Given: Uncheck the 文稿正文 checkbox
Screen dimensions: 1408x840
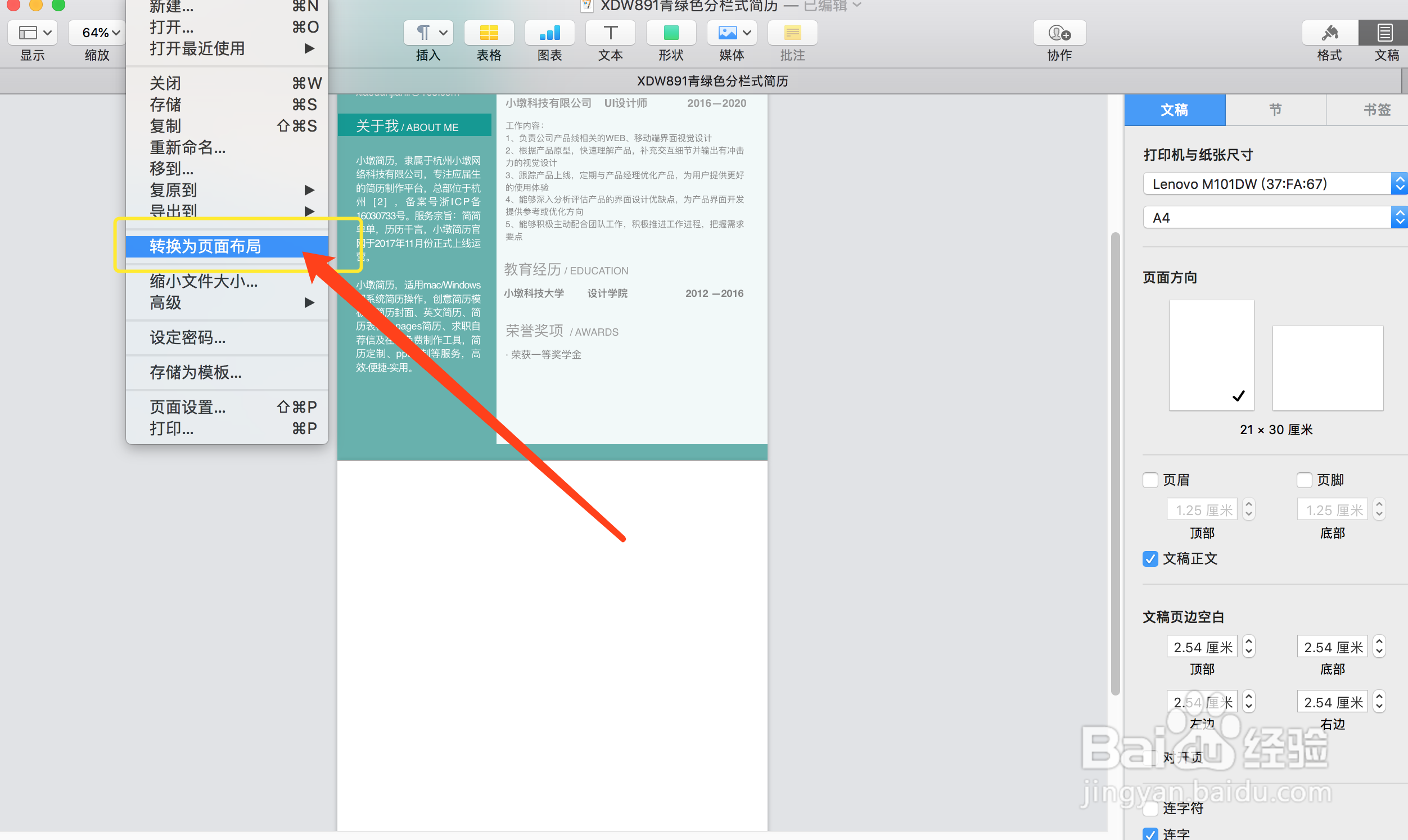Looking at the screenshot, I should point(1150,559).
